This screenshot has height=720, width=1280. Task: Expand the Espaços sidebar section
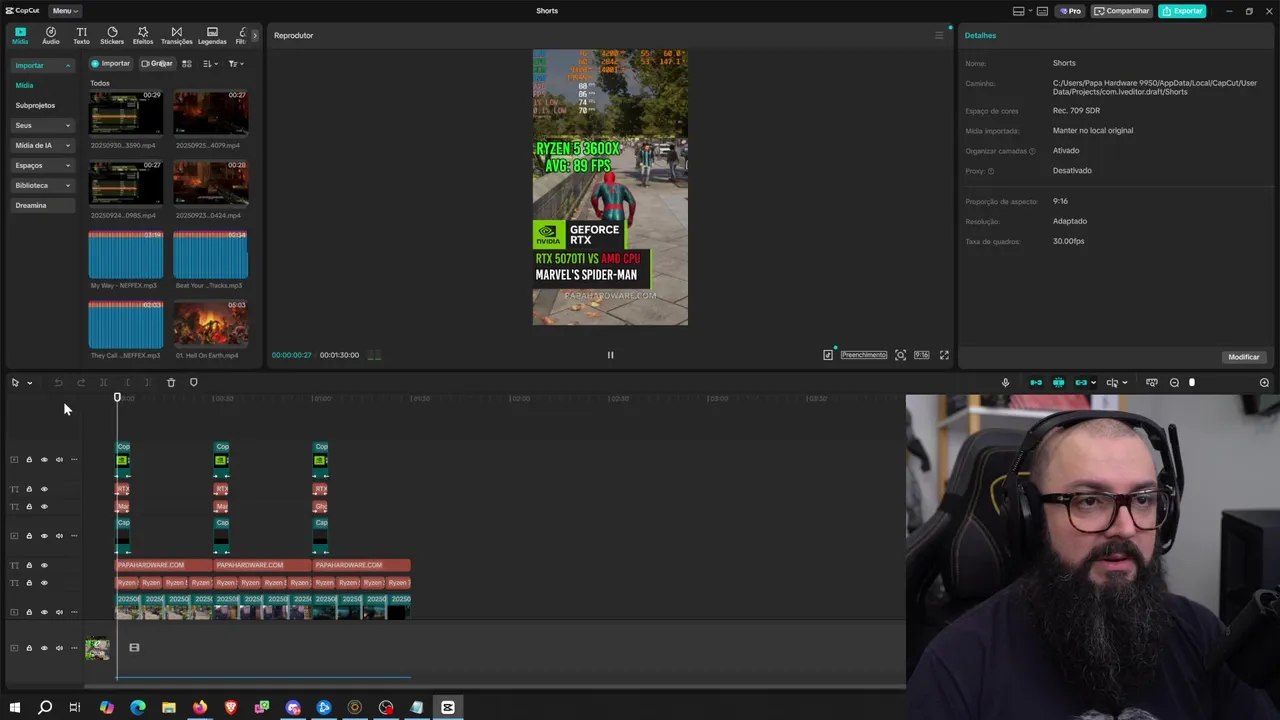pos(42,165)
